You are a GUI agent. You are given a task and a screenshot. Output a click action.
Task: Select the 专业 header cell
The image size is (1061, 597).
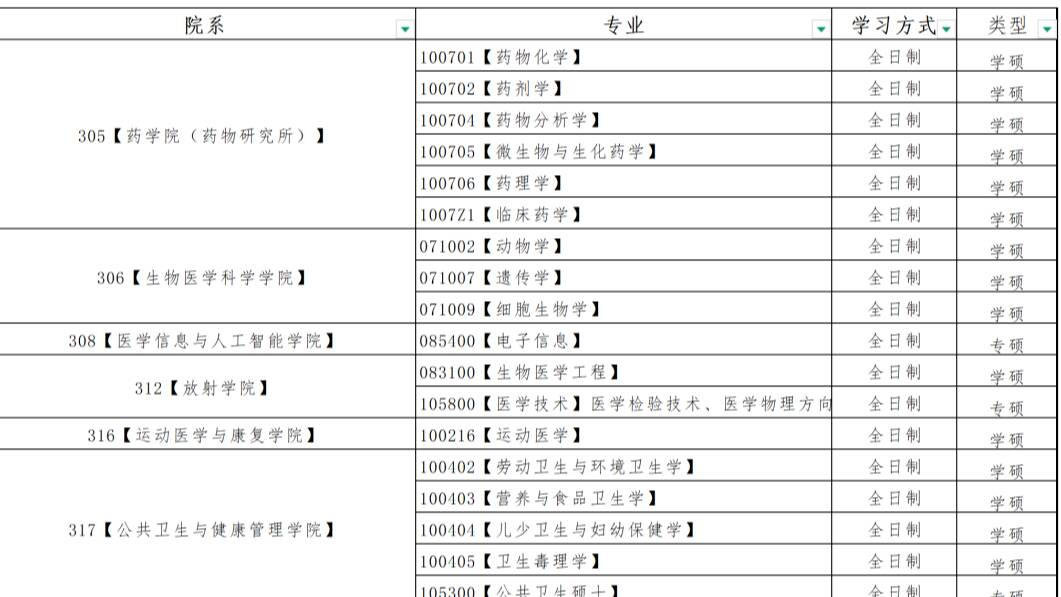click(623, 24)
